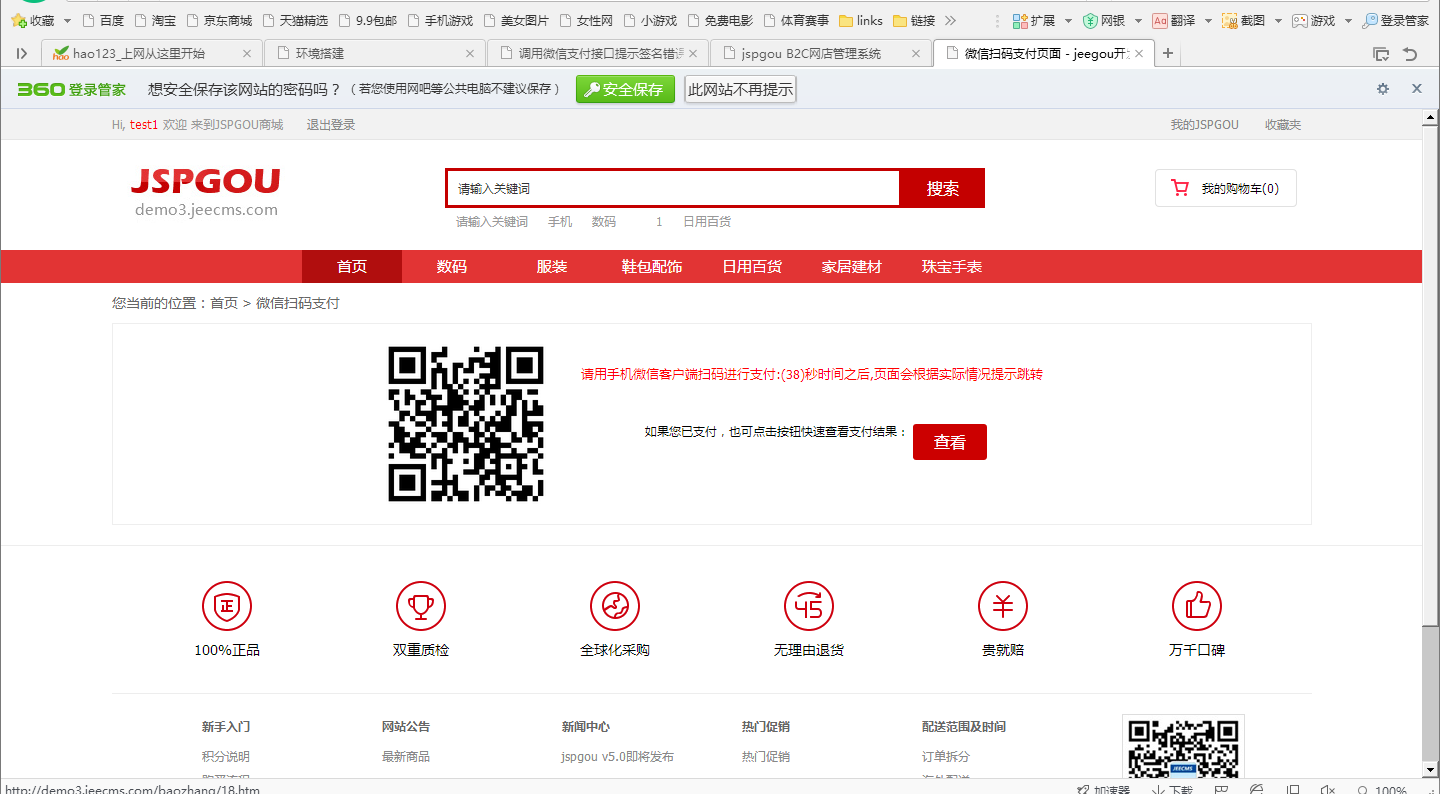Click the search keyword input field
The width and height of the screenshot is (1440, 794).
coord(672,188)
